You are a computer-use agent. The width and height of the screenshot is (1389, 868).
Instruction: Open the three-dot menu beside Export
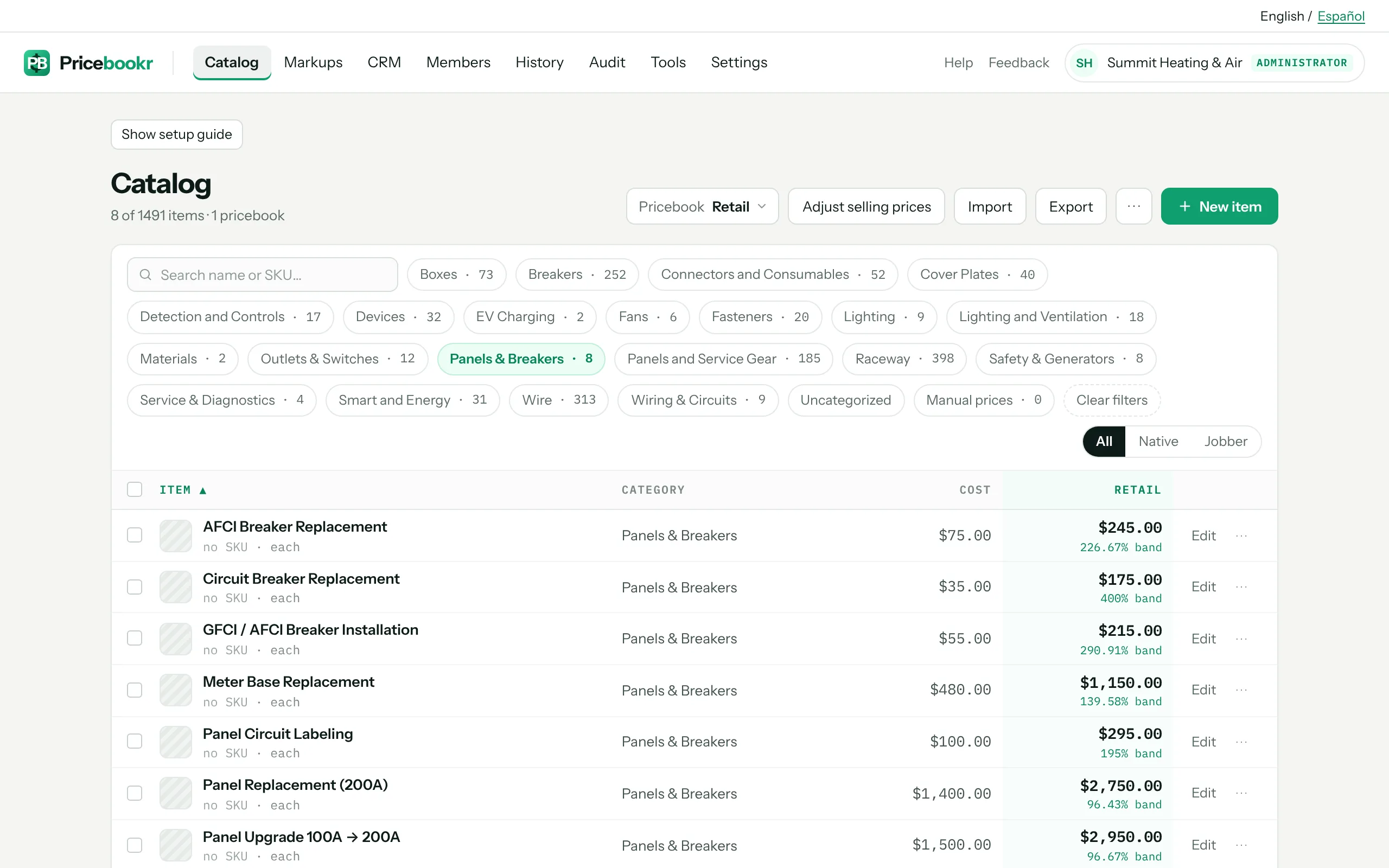1133,206
